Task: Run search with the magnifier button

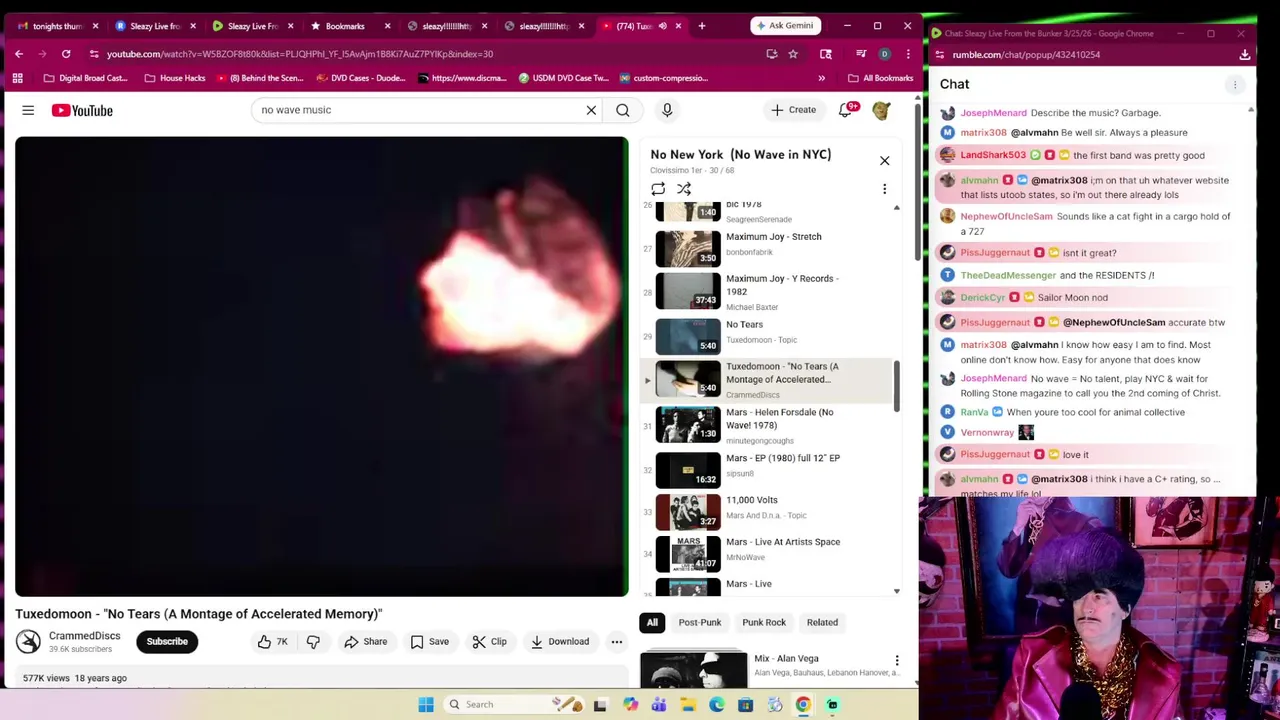Action: coord(623,110)
